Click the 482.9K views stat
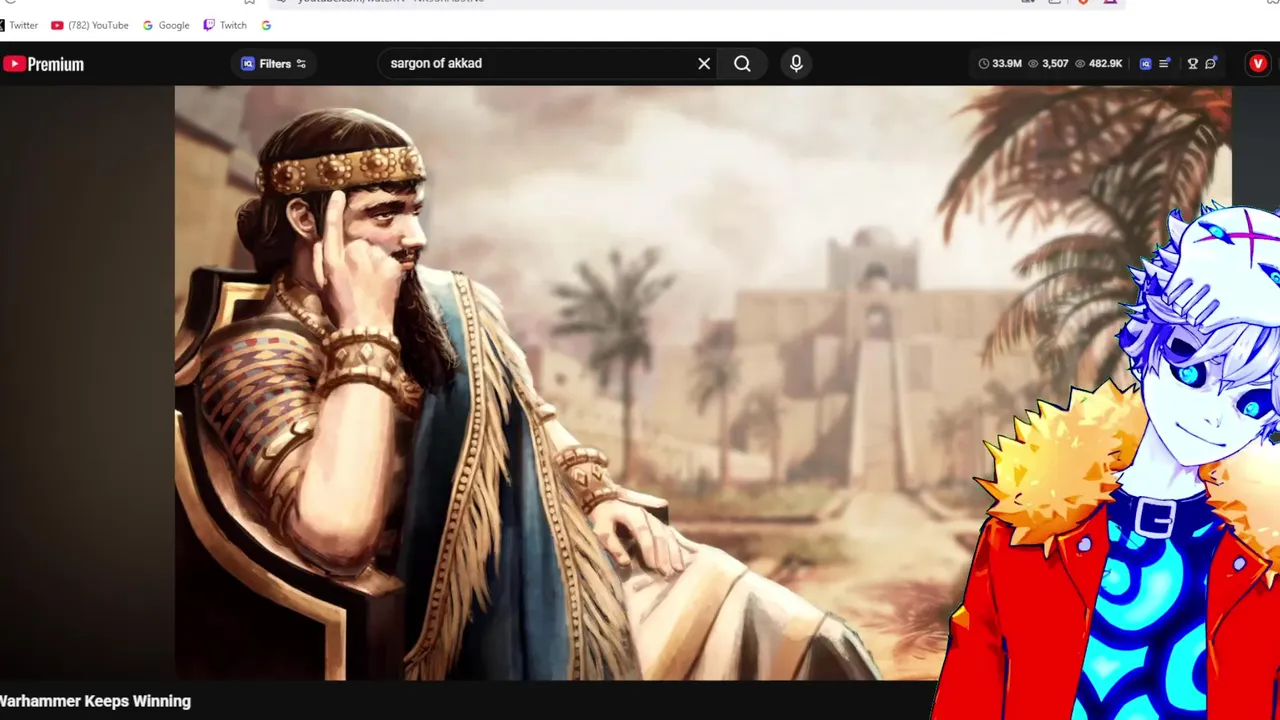Screen dimensions: 1280x720 [x=1098, y=64]
